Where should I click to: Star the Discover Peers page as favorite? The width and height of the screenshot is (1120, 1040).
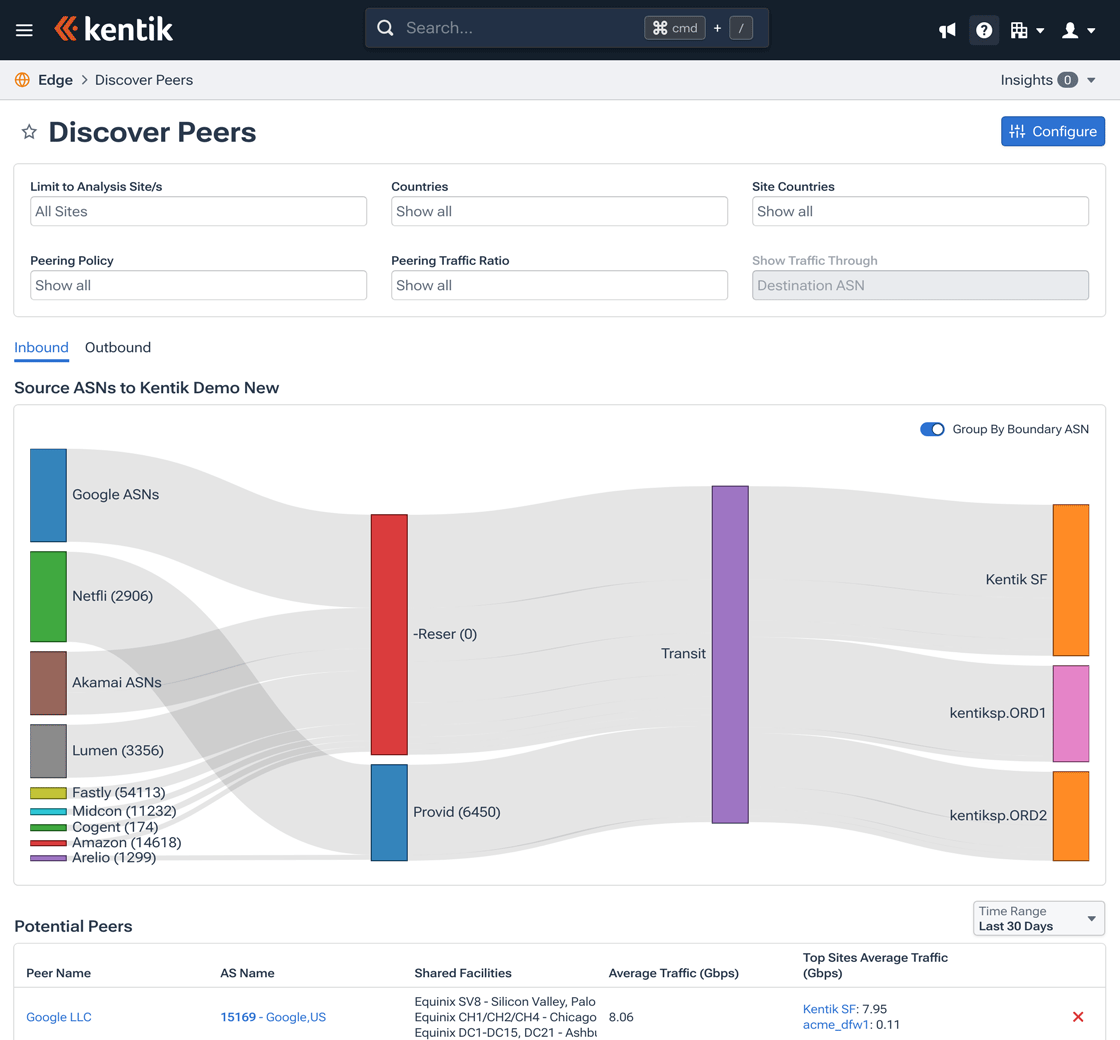(x=28, y=131)
